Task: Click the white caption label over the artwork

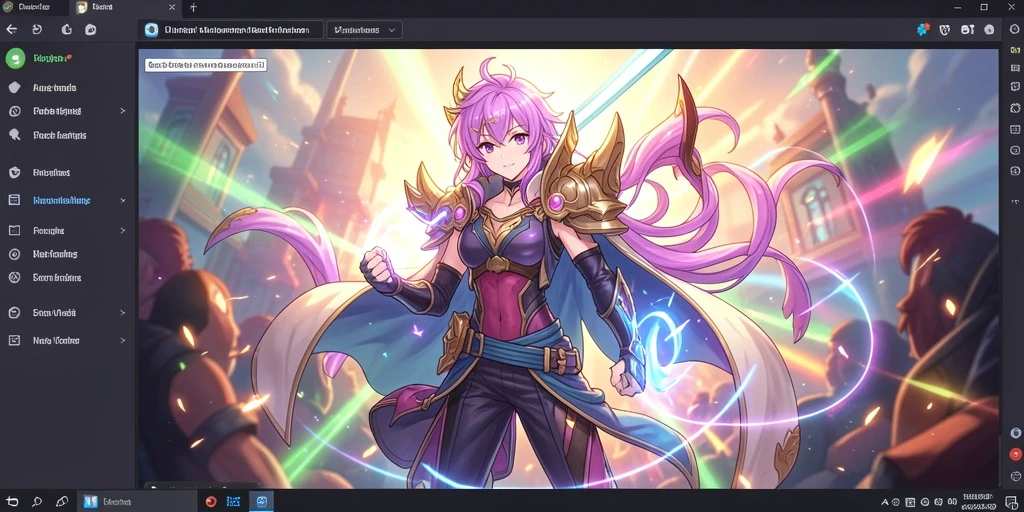Action: [206, 65]
